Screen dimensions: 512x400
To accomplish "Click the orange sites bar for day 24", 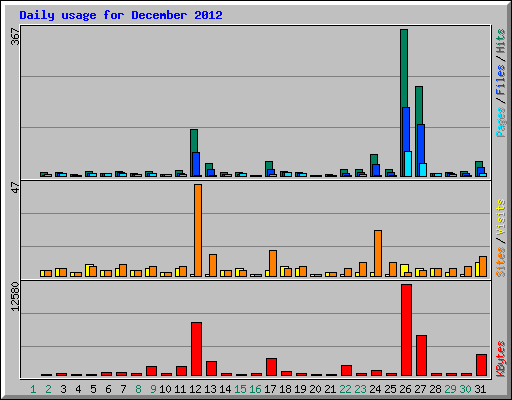I will click(x=378, y=253).
